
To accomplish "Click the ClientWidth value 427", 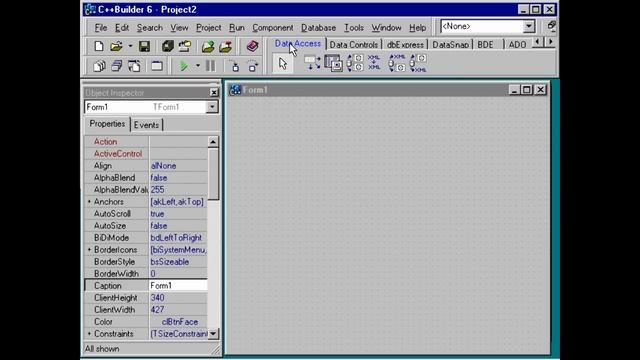I will 178,309.
